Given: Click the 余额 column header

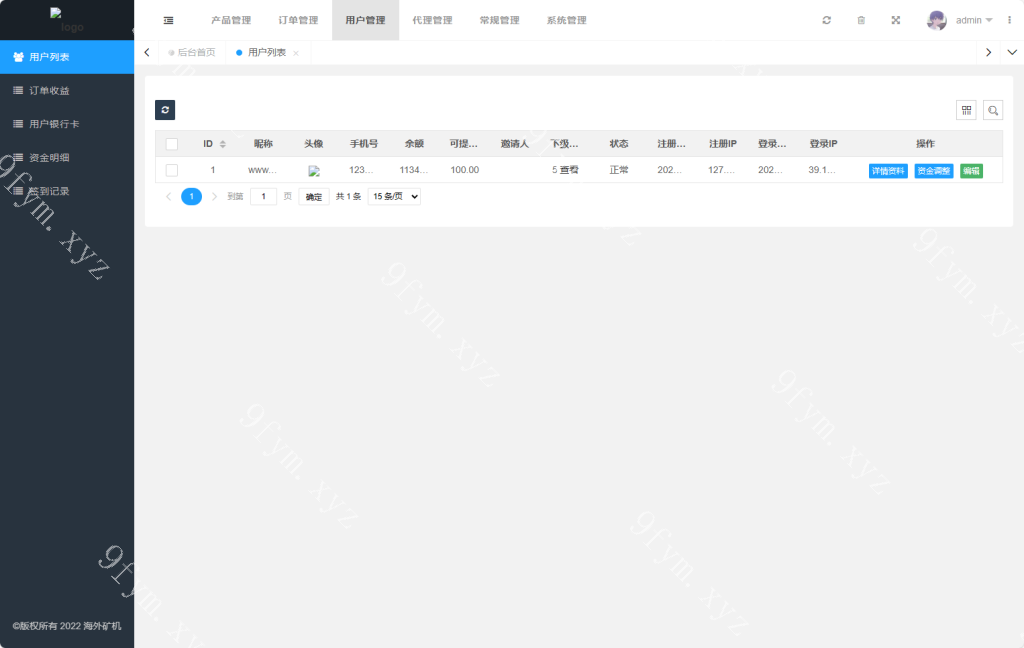Looking at the screenshot, I should coord(414,144).
